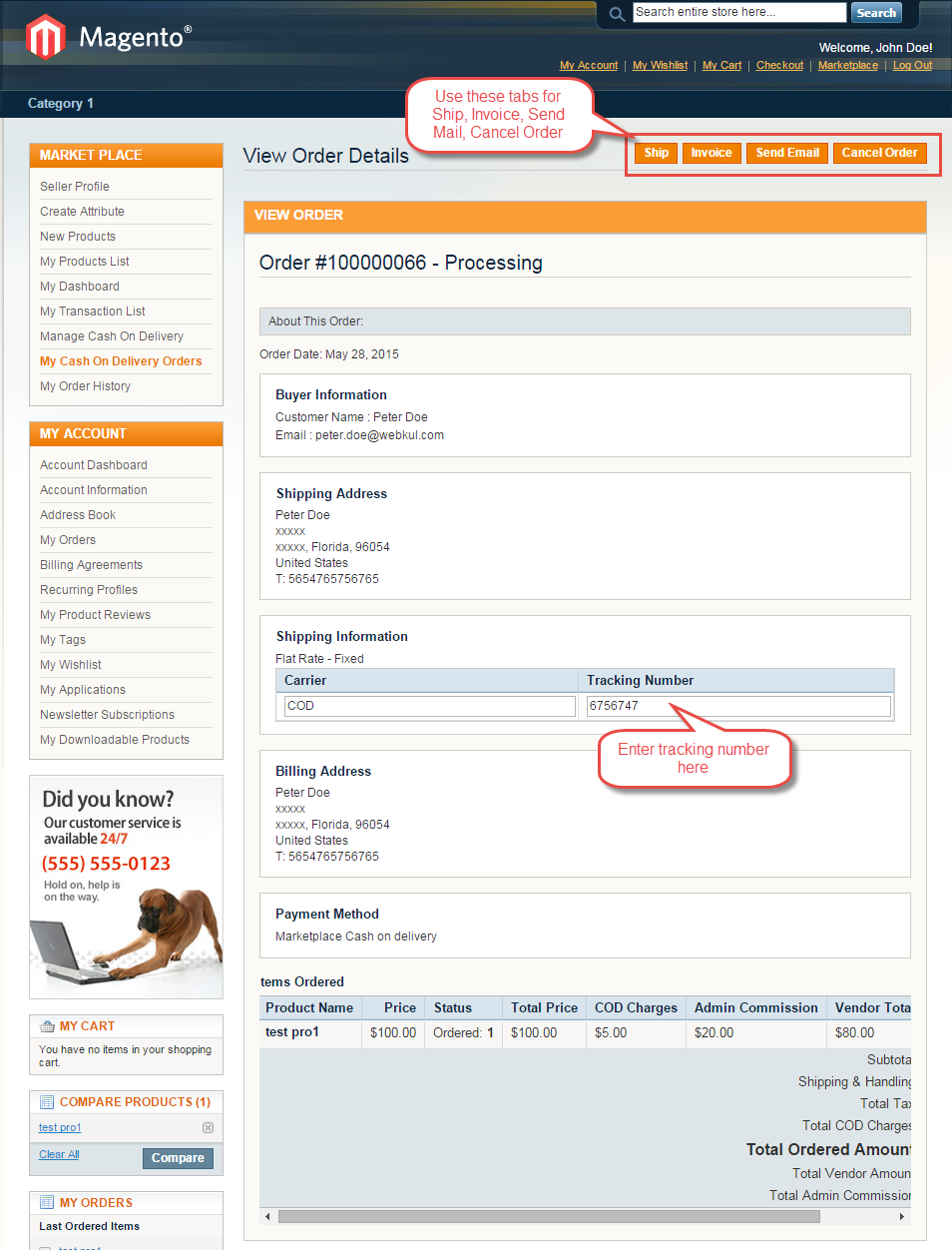Click the Cancel Order button
This screenshot has height=1250, width=952.
pyautogui.click(x=880, y=153)
